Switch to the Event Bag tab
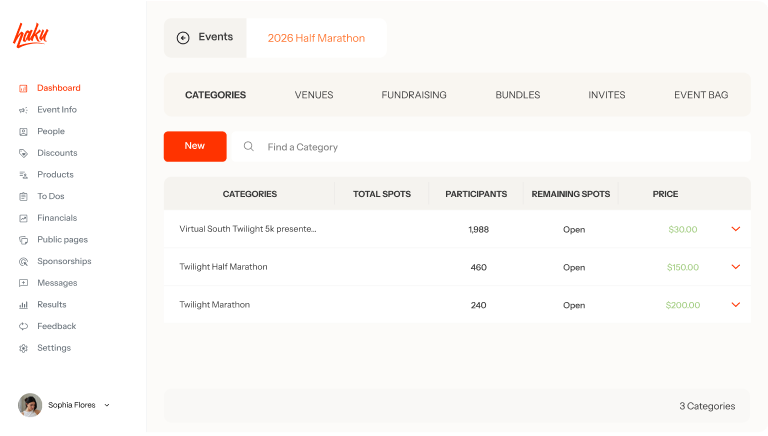Viewport: 768px width, 436px height. 701,95
